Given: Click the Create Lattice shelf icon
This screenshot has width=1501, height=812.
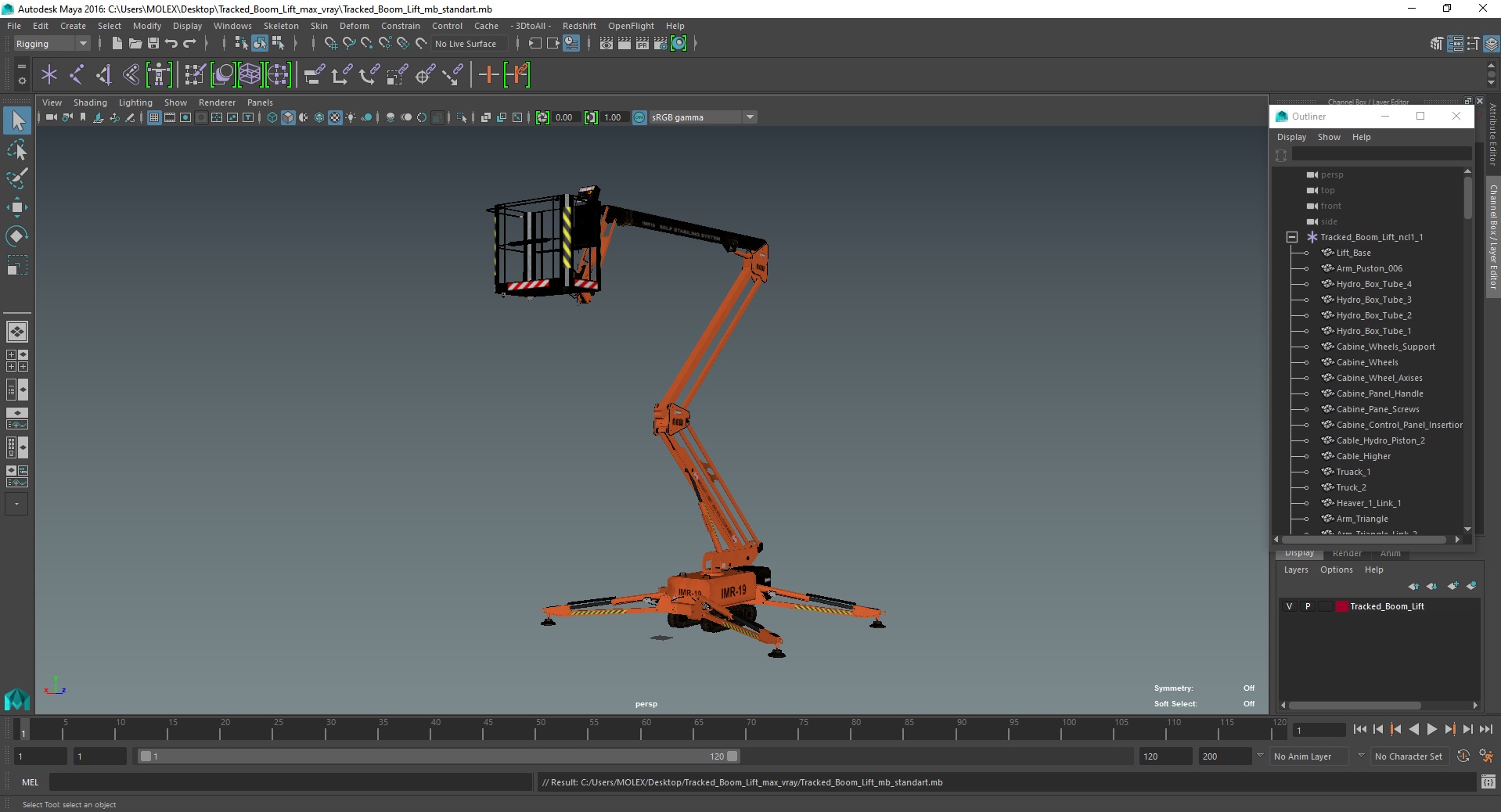Looking at the screenshot, I should tap(250, 75).
